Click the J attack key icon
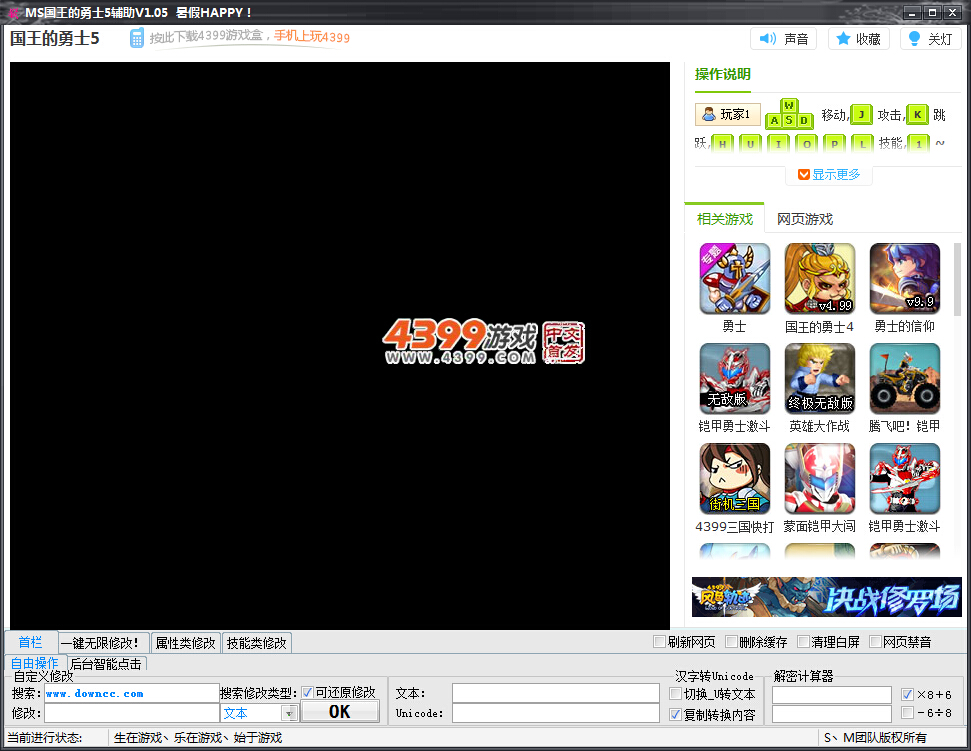971x751 pixels. coord(861,114)
